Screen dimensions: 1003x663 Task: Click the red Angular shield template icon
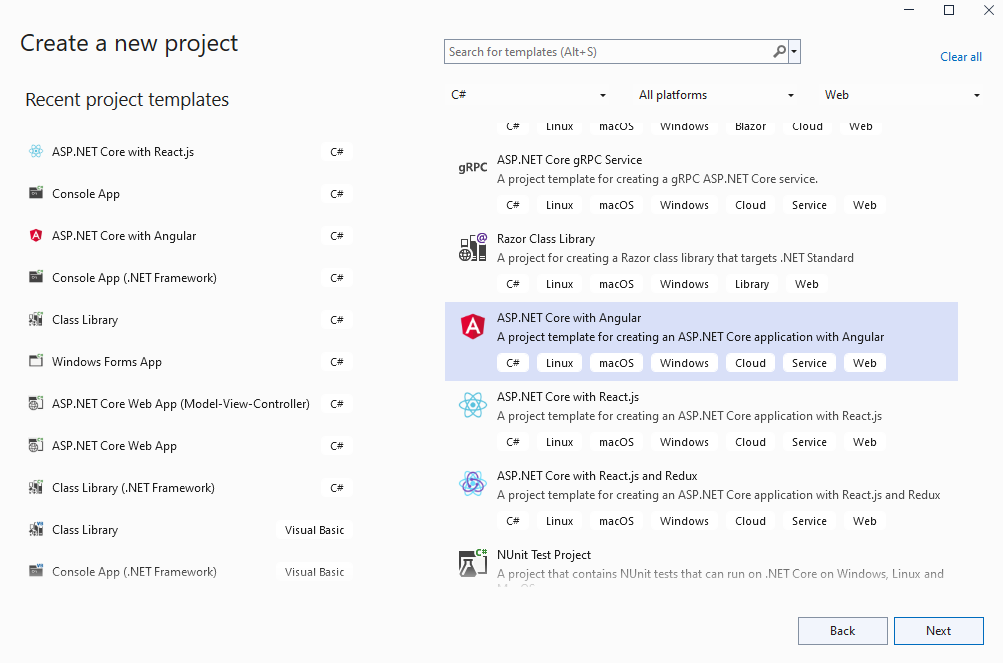click(x=472, y=326)
